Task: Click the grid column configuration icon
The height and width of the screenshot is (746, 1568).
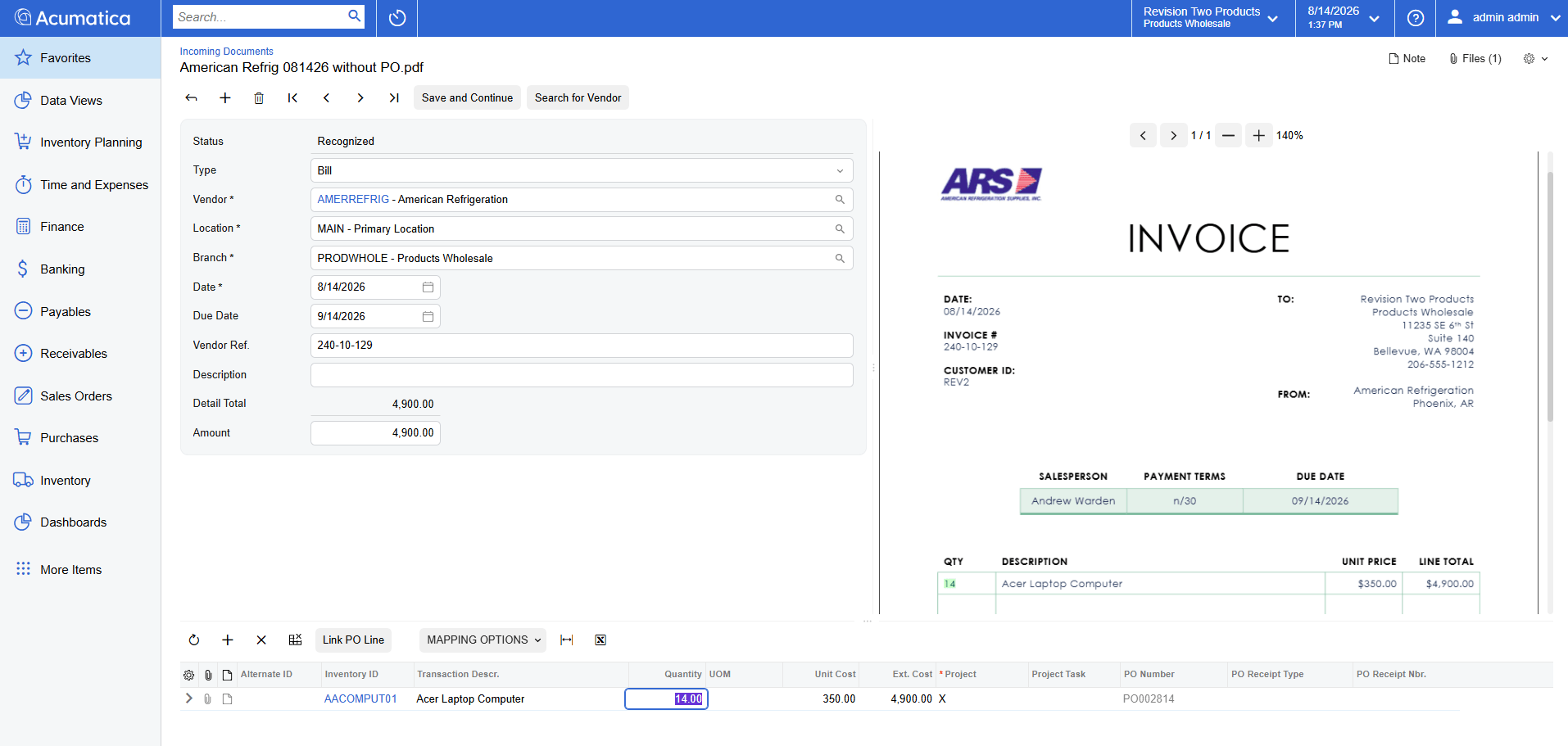Action: [296, 640]
